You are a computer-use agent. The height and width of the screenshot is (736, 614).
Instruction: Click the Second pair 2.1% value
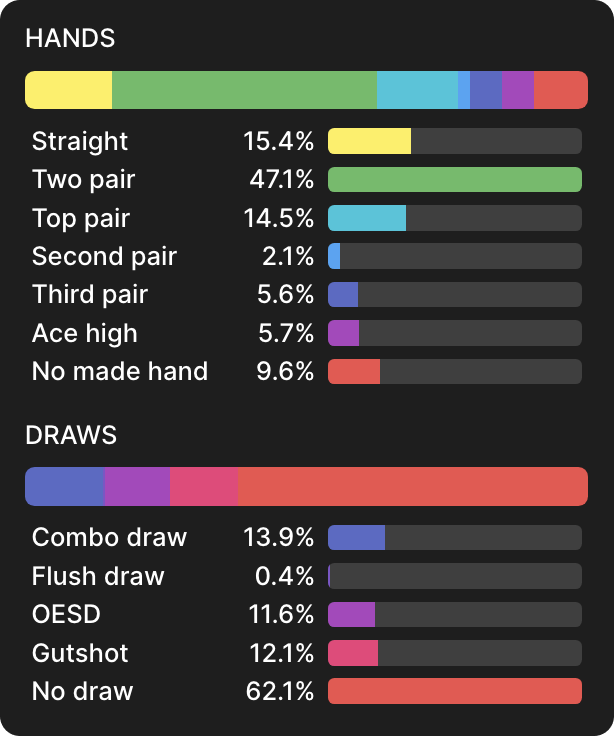288,256
